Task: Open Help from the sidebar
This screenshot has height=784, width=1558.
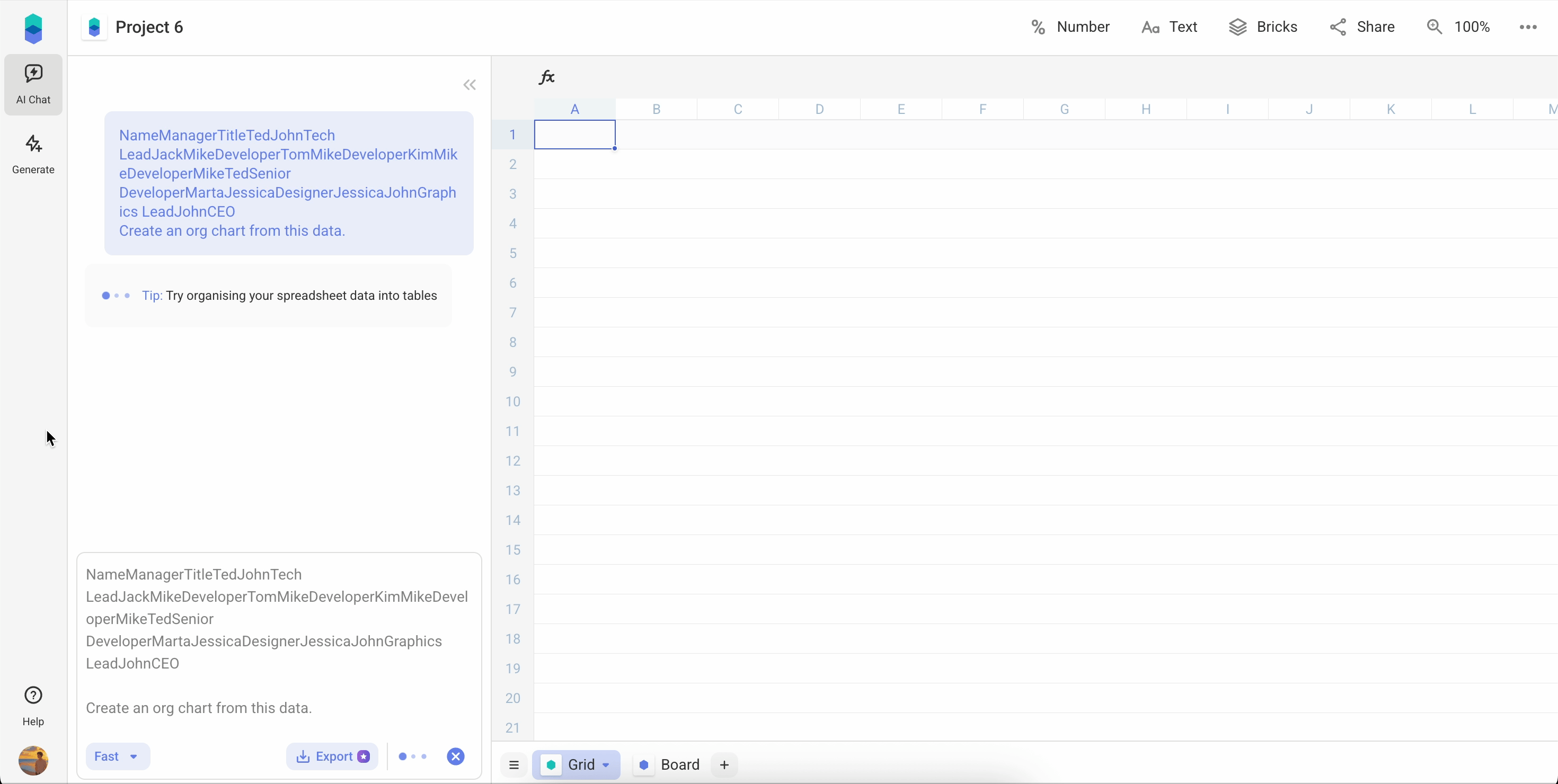Action: pos(33,706)
